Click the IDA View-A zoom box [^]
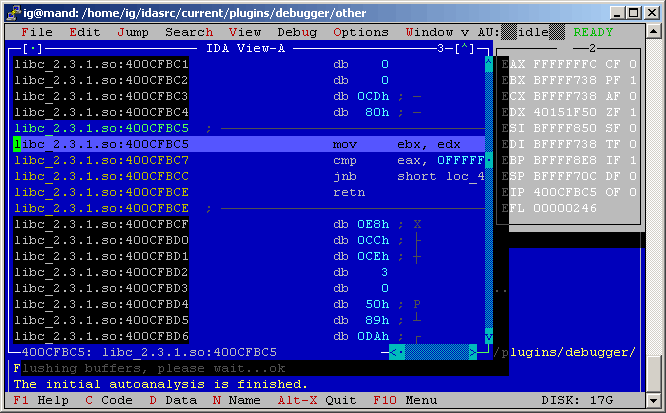 (465, 48)
